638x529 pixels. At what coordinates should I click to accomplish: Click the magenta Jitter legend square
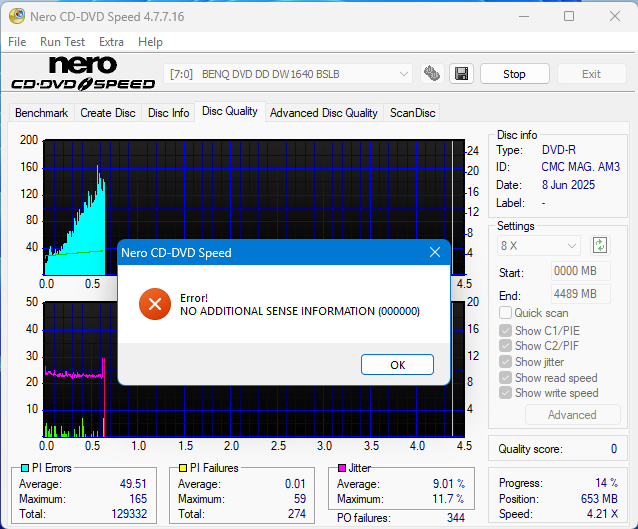(342, 468)
